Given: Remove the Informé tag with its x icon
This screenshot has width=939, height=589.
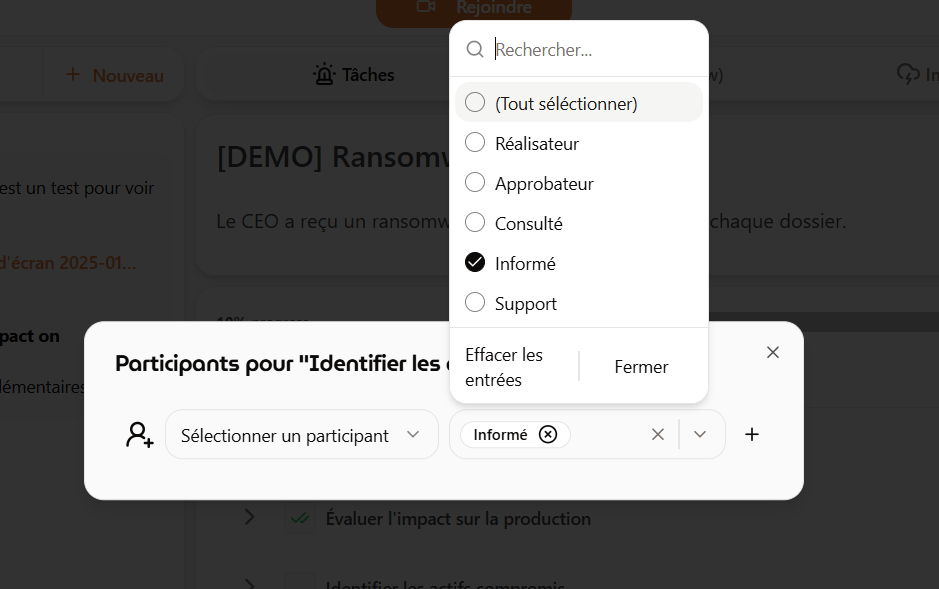Looking at the screenshot, I should (548, 434).
